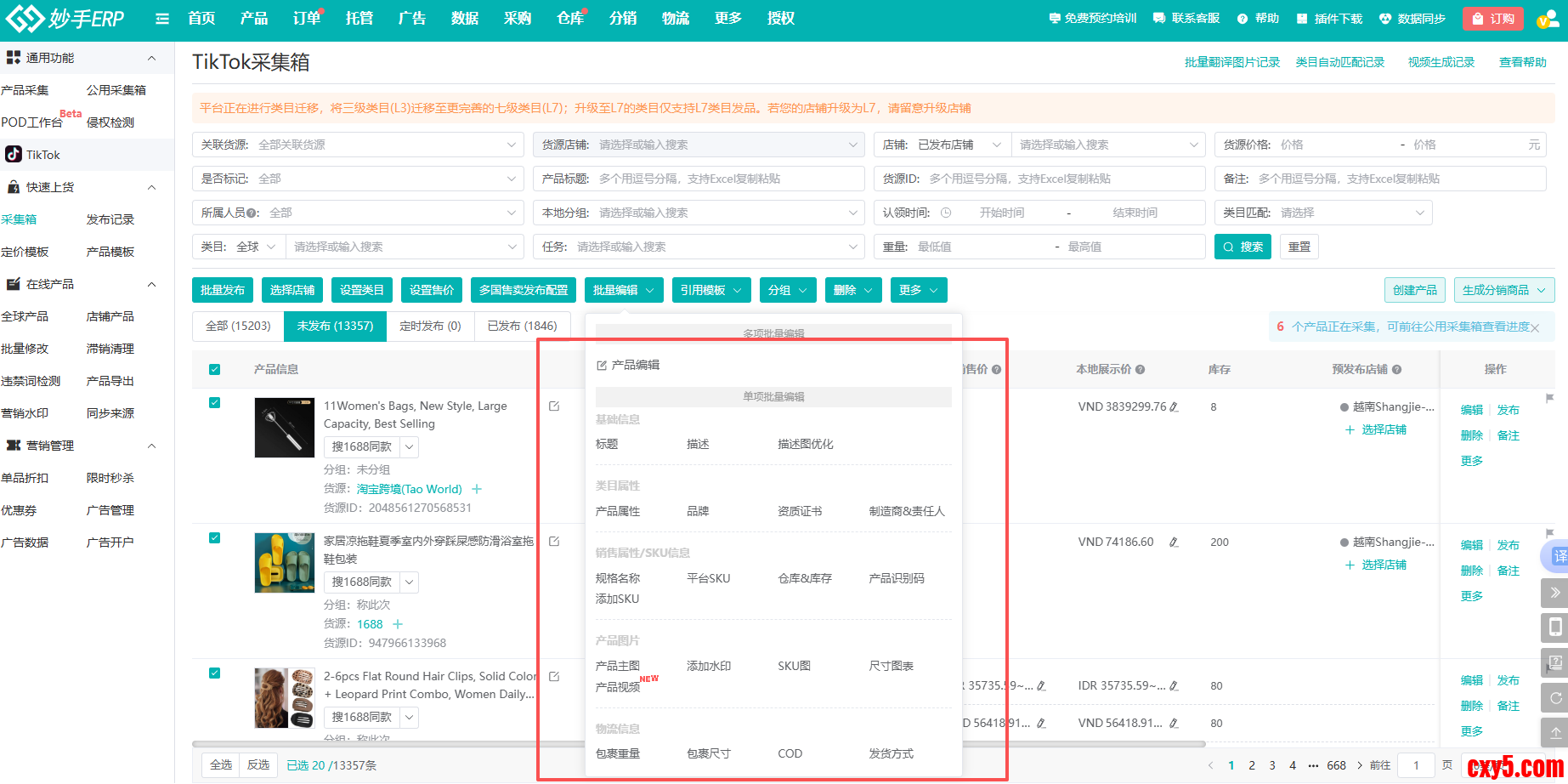Close the collection progress notification
The height and width of the screenshot is (784, 1568).
coord(1535,327)
